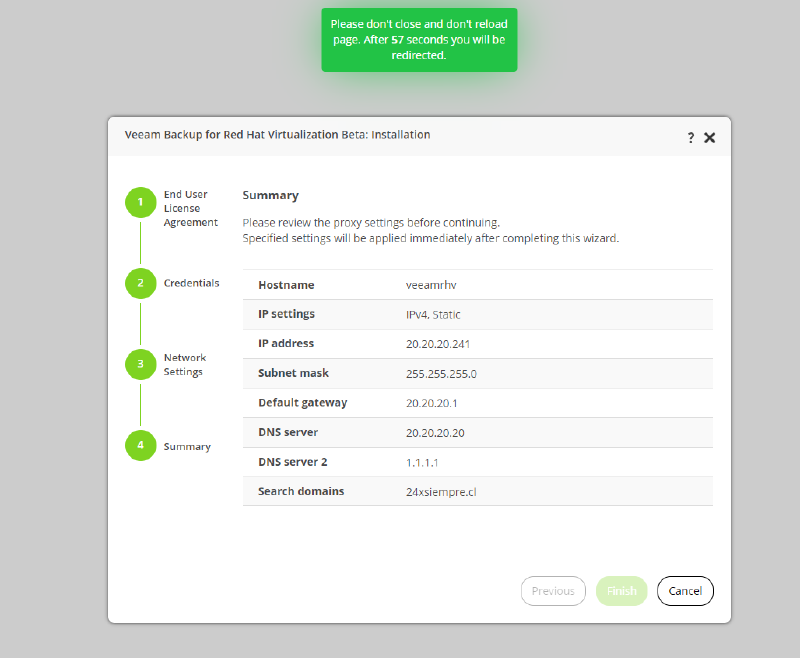Click the IP address row label

click(286, 344)
